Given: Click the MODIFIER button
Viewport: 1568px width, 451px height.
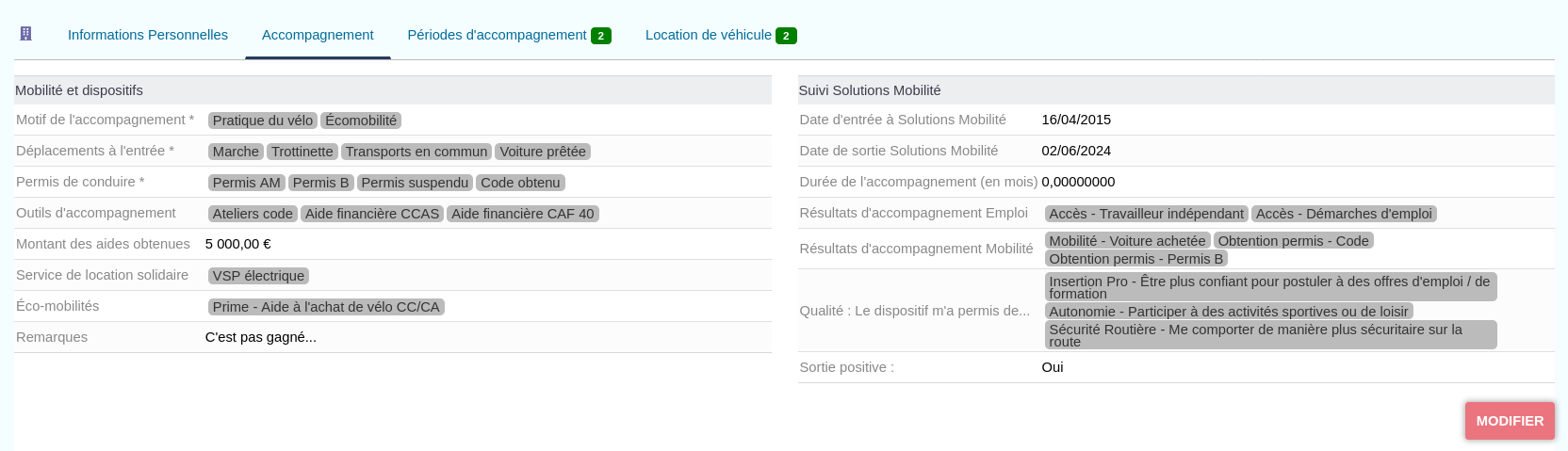Looking at the screenshot, I should (1510, 421).
